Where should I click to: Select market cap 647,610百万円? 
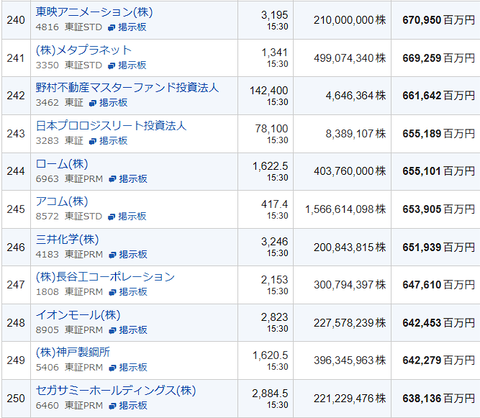[x=439, y=285]
